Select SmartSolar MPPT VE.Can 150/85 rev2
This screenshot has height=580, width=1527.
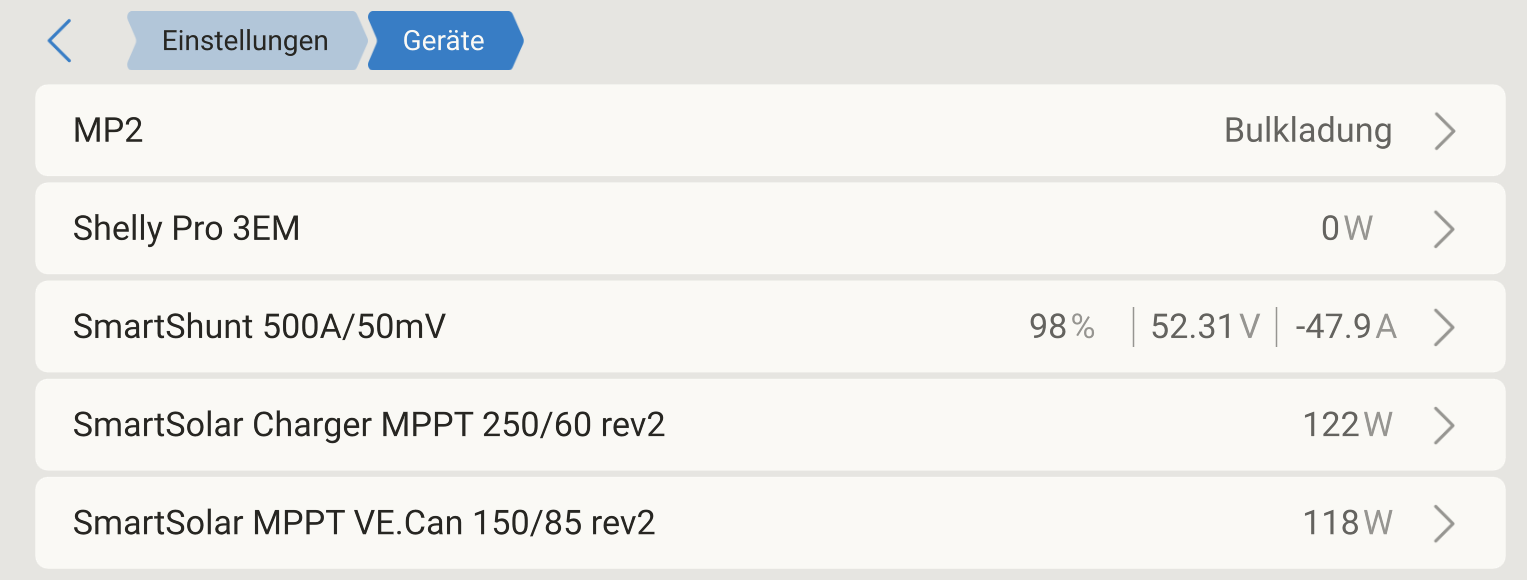[364, 523]
